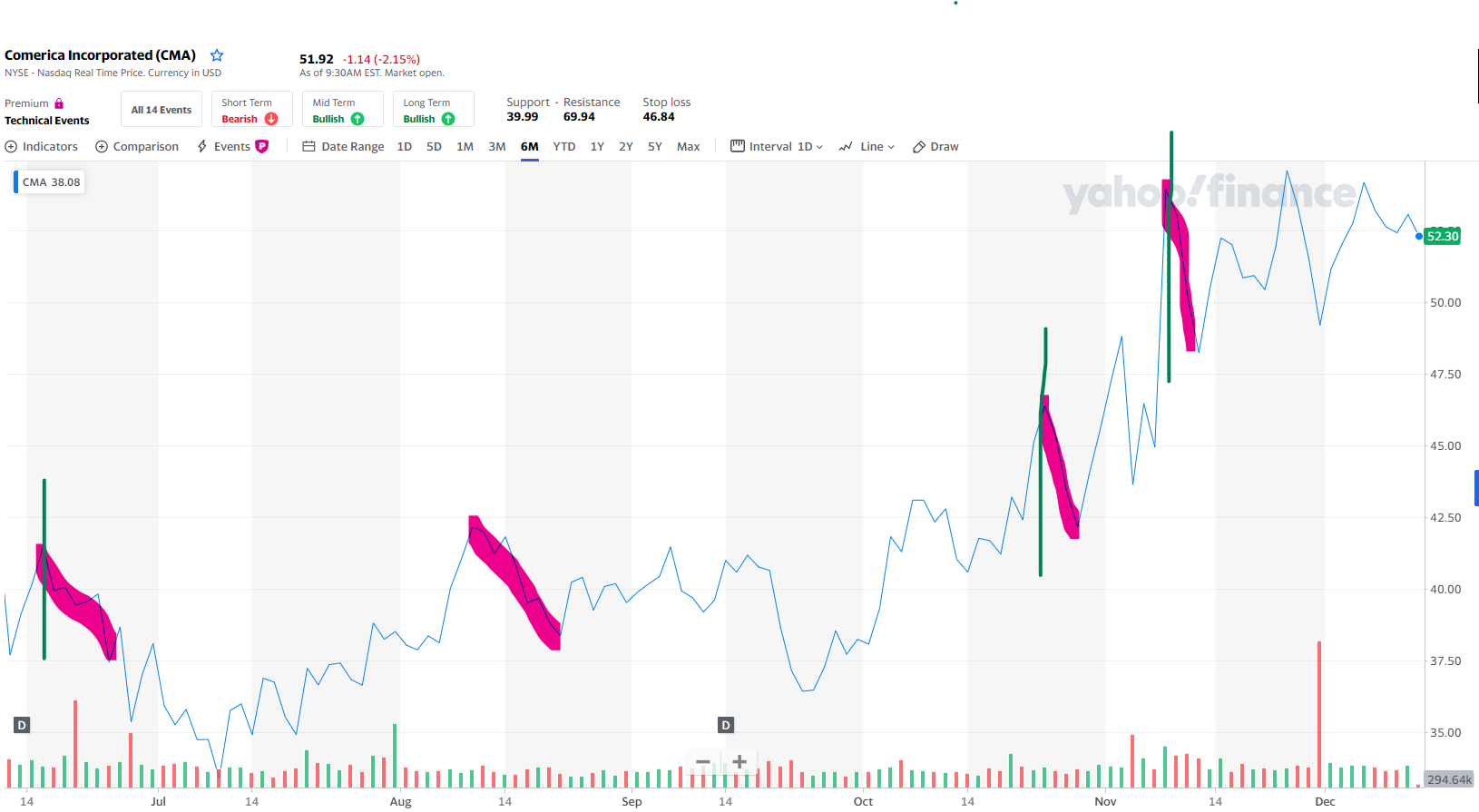
Task: Switch chart range to YTD
Action: click(564, 147)
